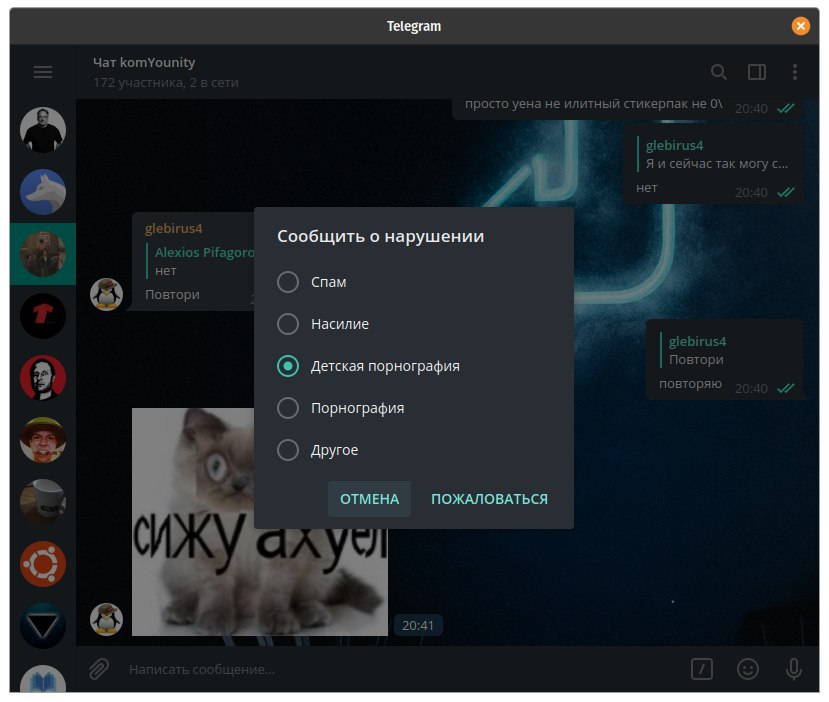
Task: Open the hamburger main menu
Action: (x=43, y=72)
